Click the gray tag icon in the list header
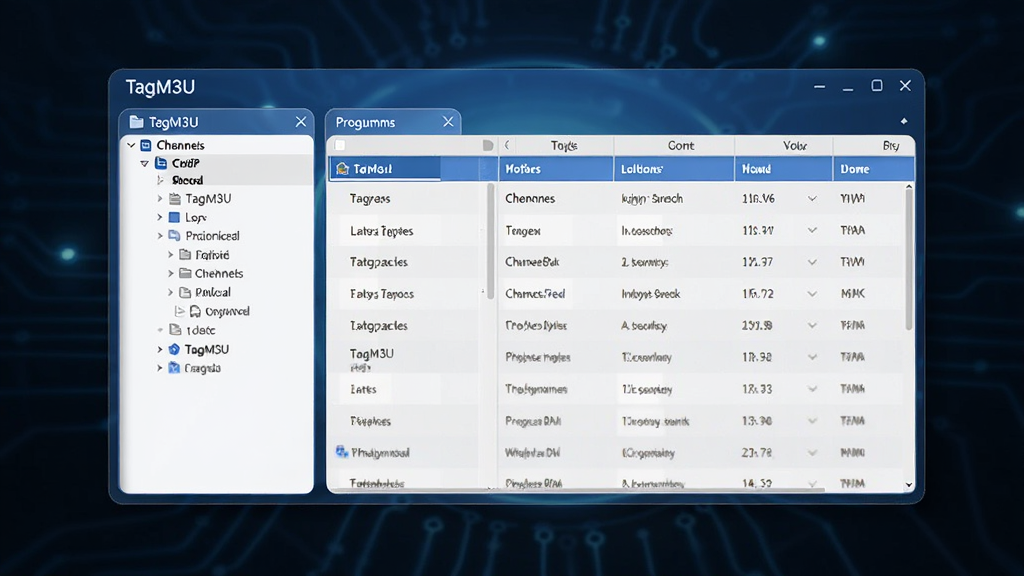 coord(487,145)
